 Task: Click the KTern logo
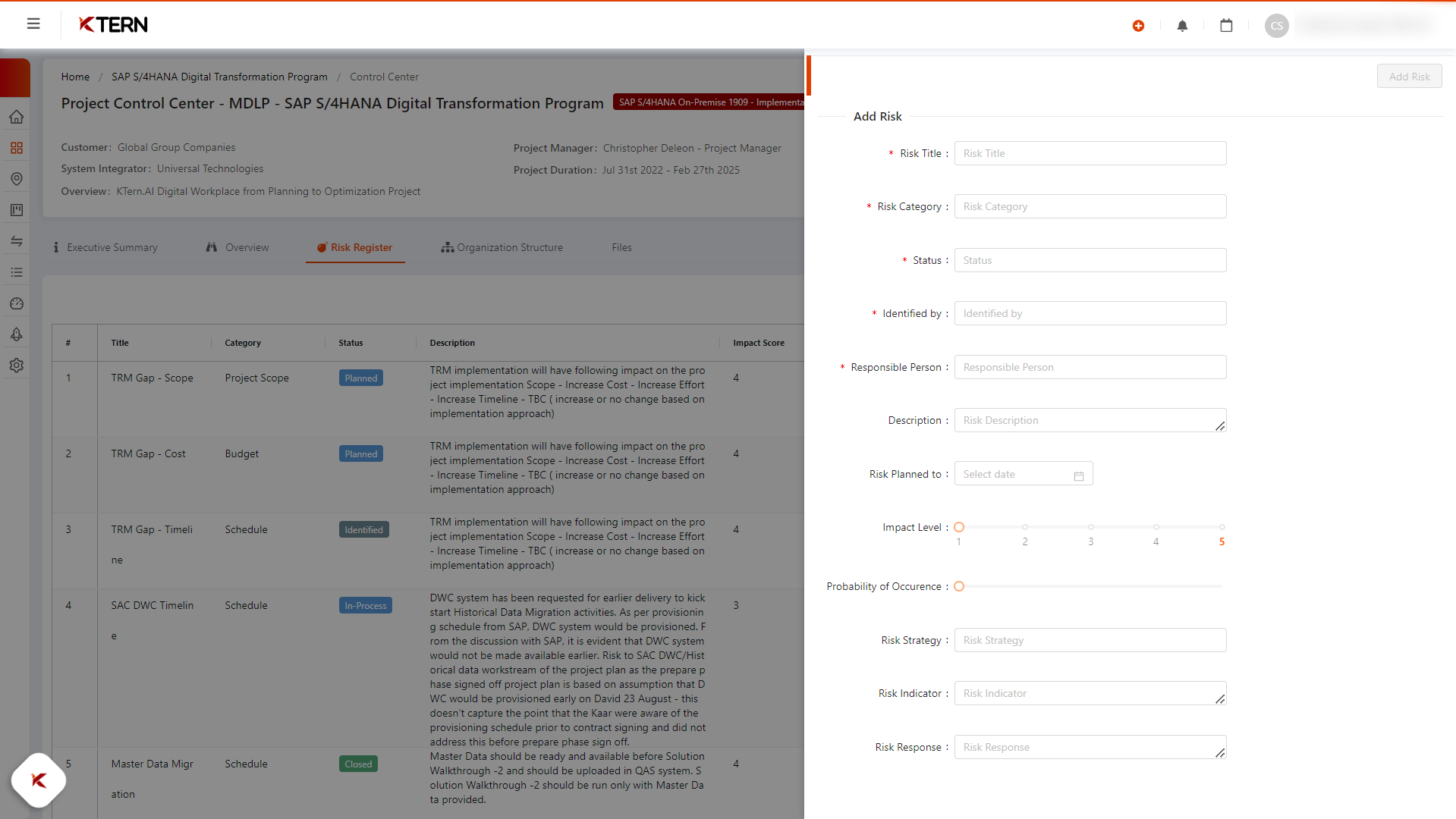click(114, 25)
